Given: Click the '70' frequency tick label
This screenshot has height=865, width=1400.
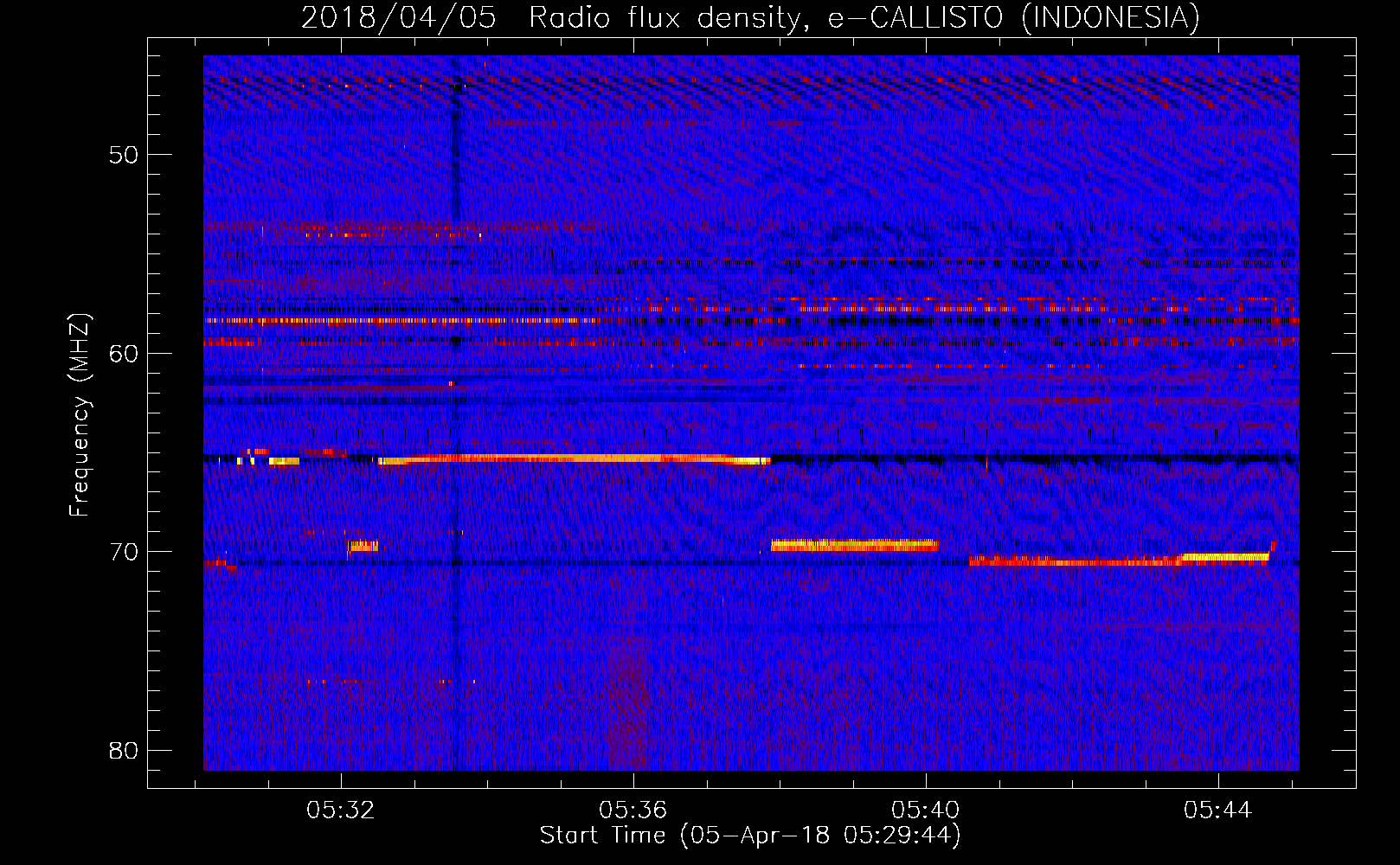Looking at the screenshot, I should pyautogui.click(x=125, y=552).
